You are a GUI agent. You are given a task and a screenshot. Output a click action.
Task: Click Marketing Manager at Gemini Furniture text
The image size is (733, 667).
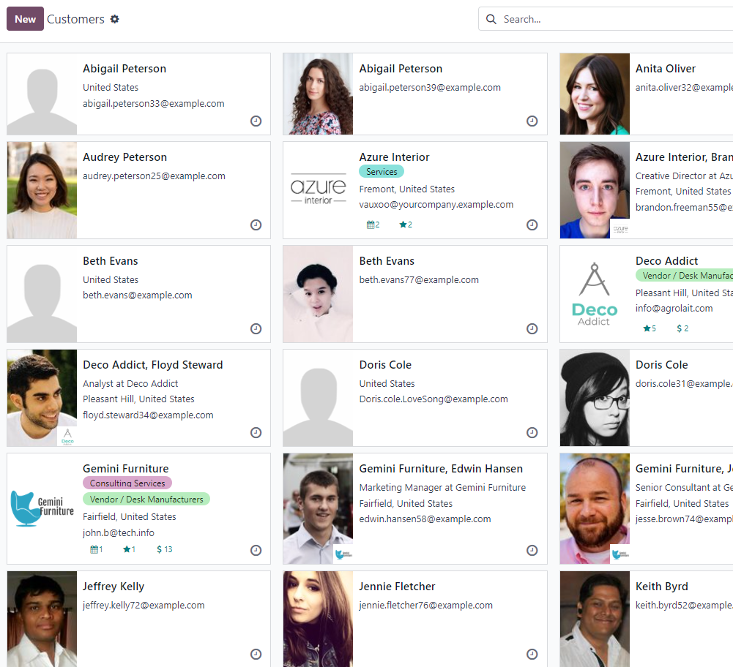(442, 488)
